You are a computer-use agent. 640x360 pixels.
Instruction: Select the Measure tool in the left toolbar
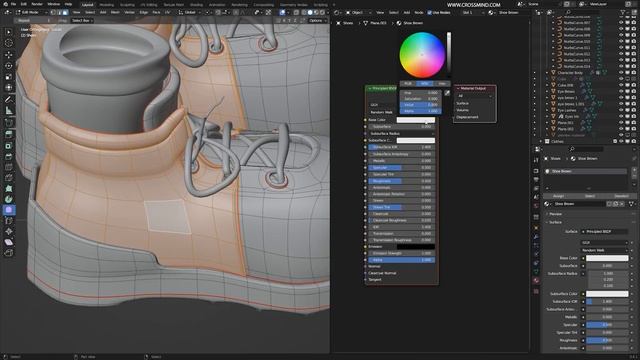pyautogui.click(x=9, y=111)
